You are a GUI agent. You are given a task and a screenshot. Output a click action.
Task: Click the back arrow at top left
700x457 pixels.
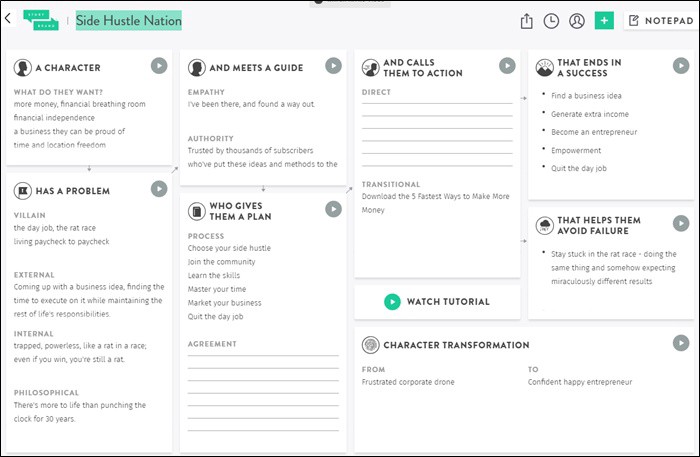point(8,18)
